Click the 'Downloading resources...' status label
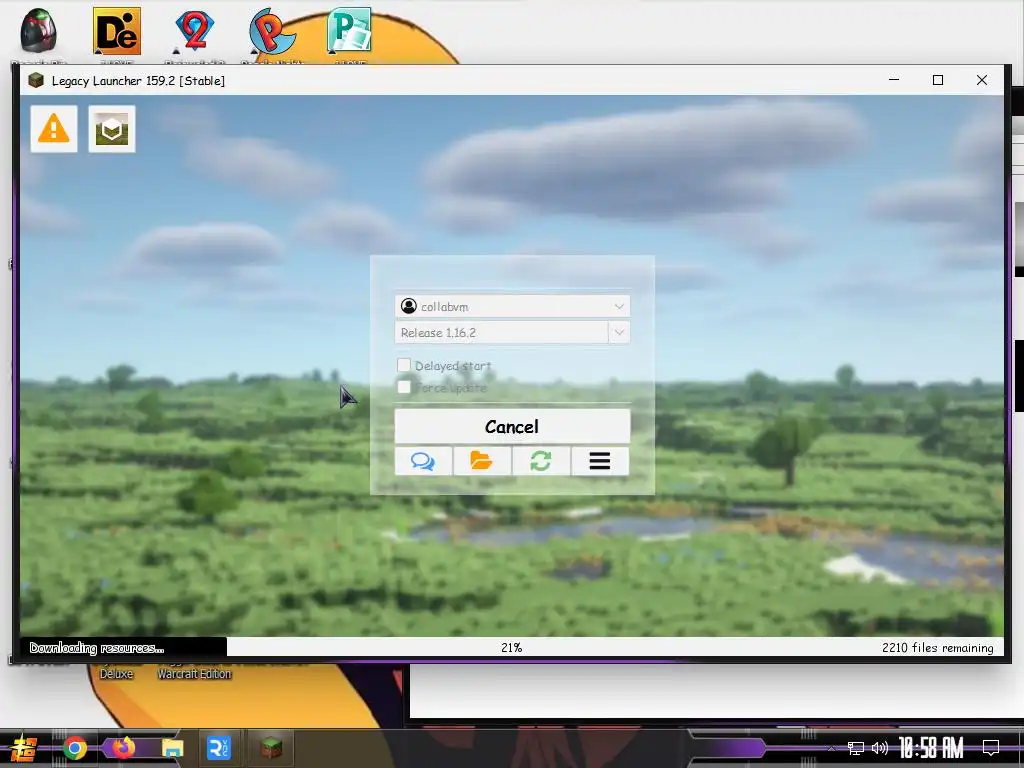The image size is (1024, 768). click(97, 648)
